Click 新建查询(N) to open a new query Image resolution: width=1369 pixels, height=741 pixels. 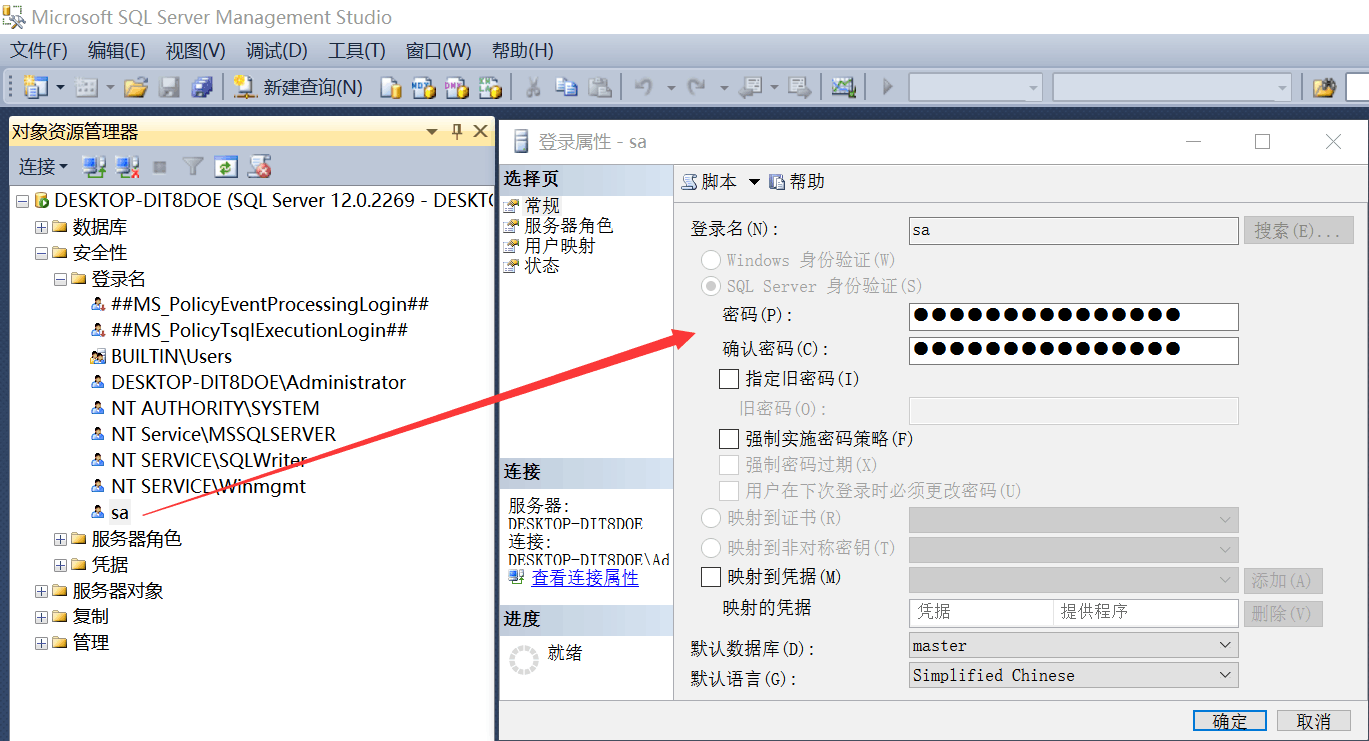(x=298, y=87)
